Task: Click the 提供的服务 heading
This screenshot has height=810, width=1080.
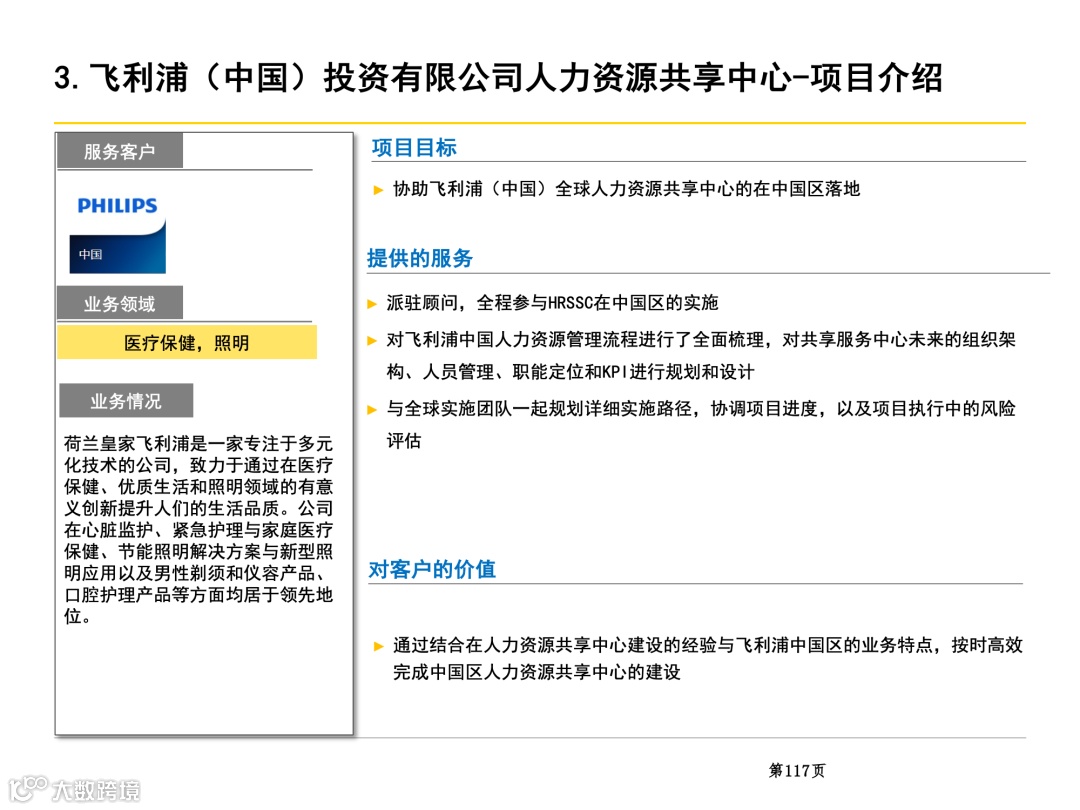Action: click(419, 258)
